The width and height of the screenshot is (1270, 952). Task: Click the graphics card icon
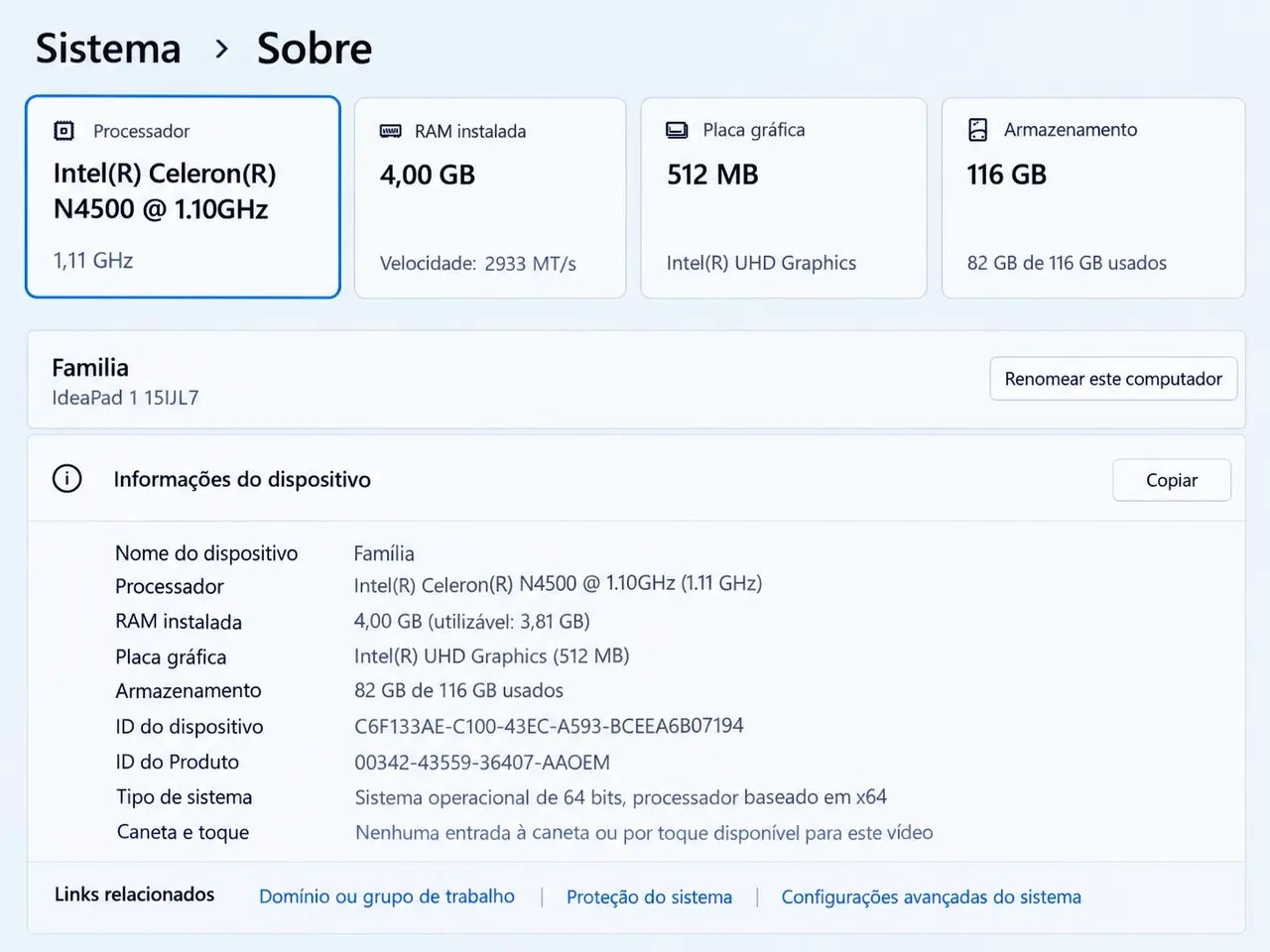pos(677,130)
